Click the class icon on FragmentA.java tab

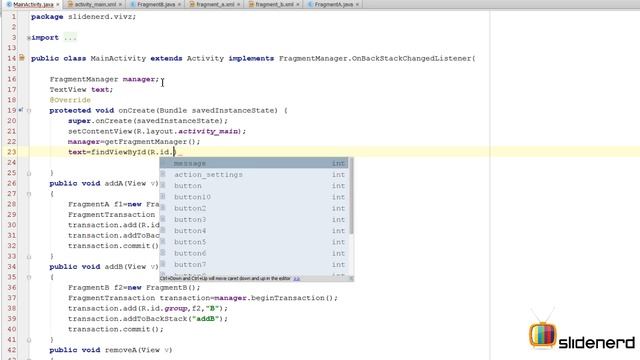point(311,4)
